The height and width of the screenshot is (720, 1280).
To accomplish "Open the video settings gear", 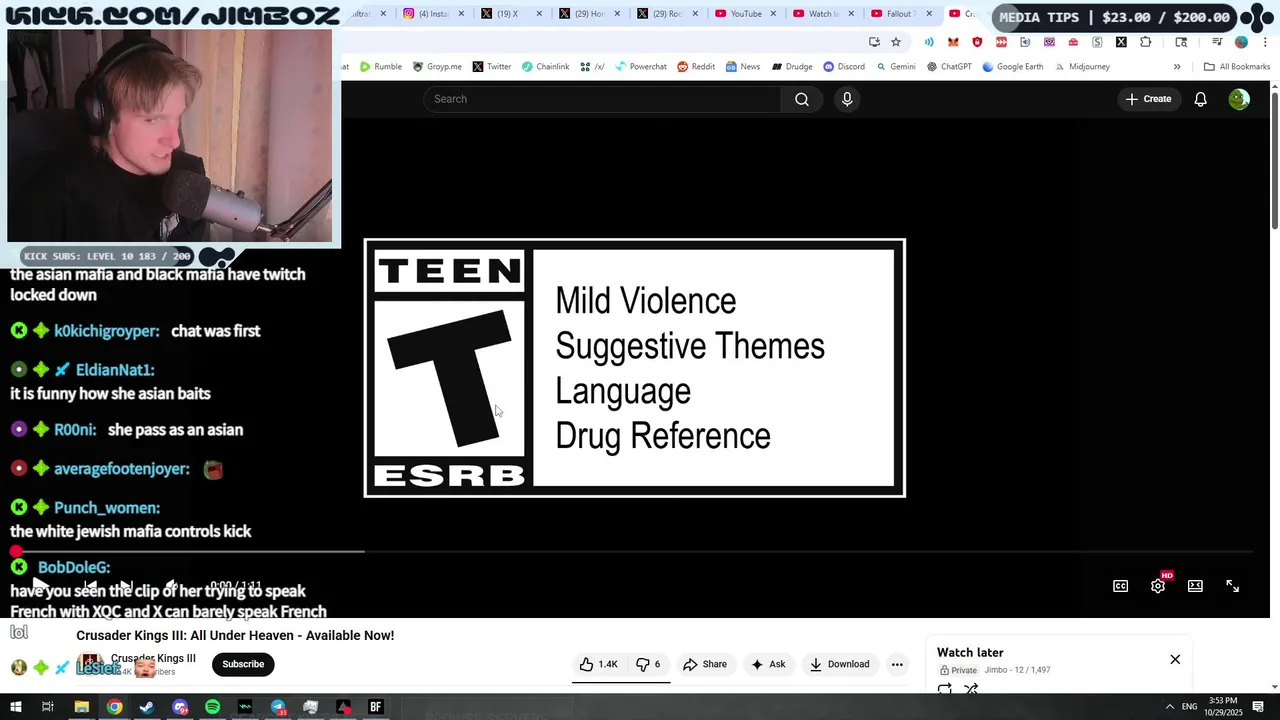I will pyautogui.click(x=1158, y=586).
